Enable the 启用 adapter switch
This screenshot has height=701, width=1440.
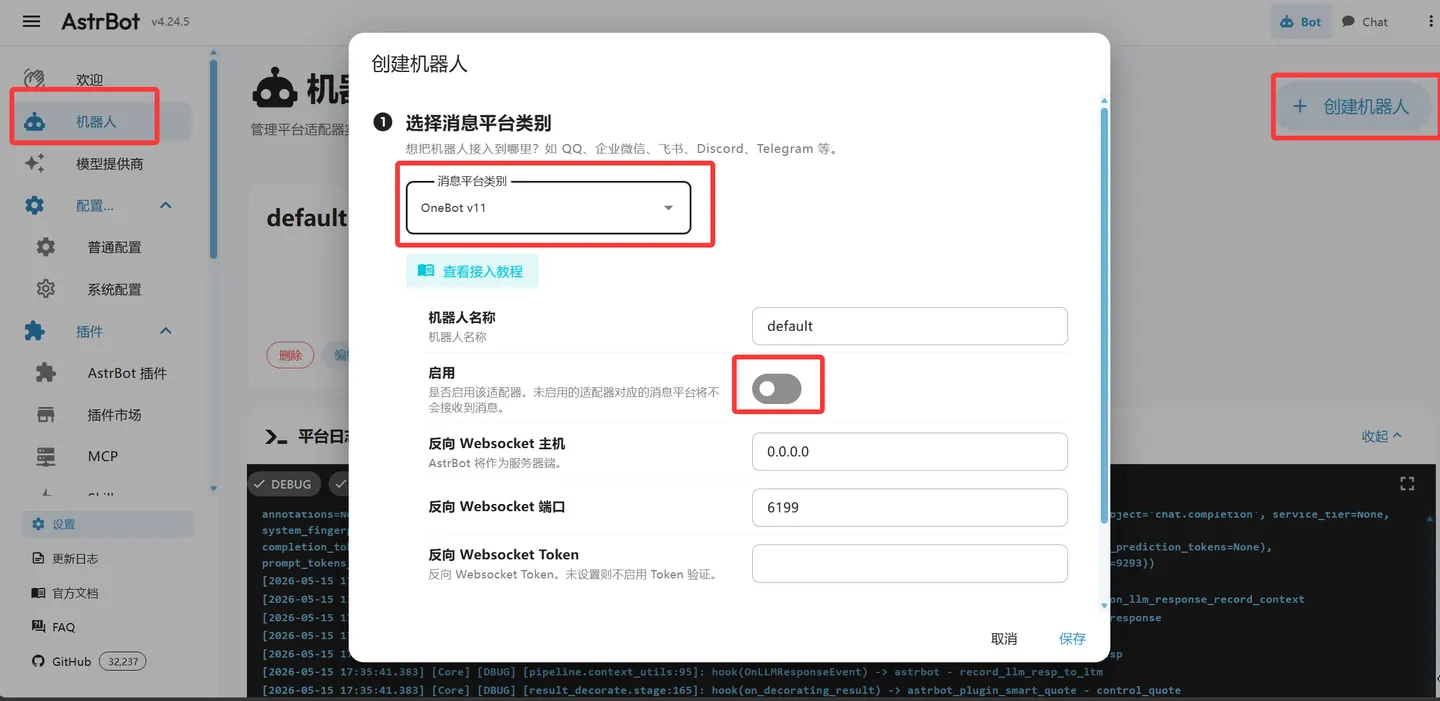pos(777,389)
